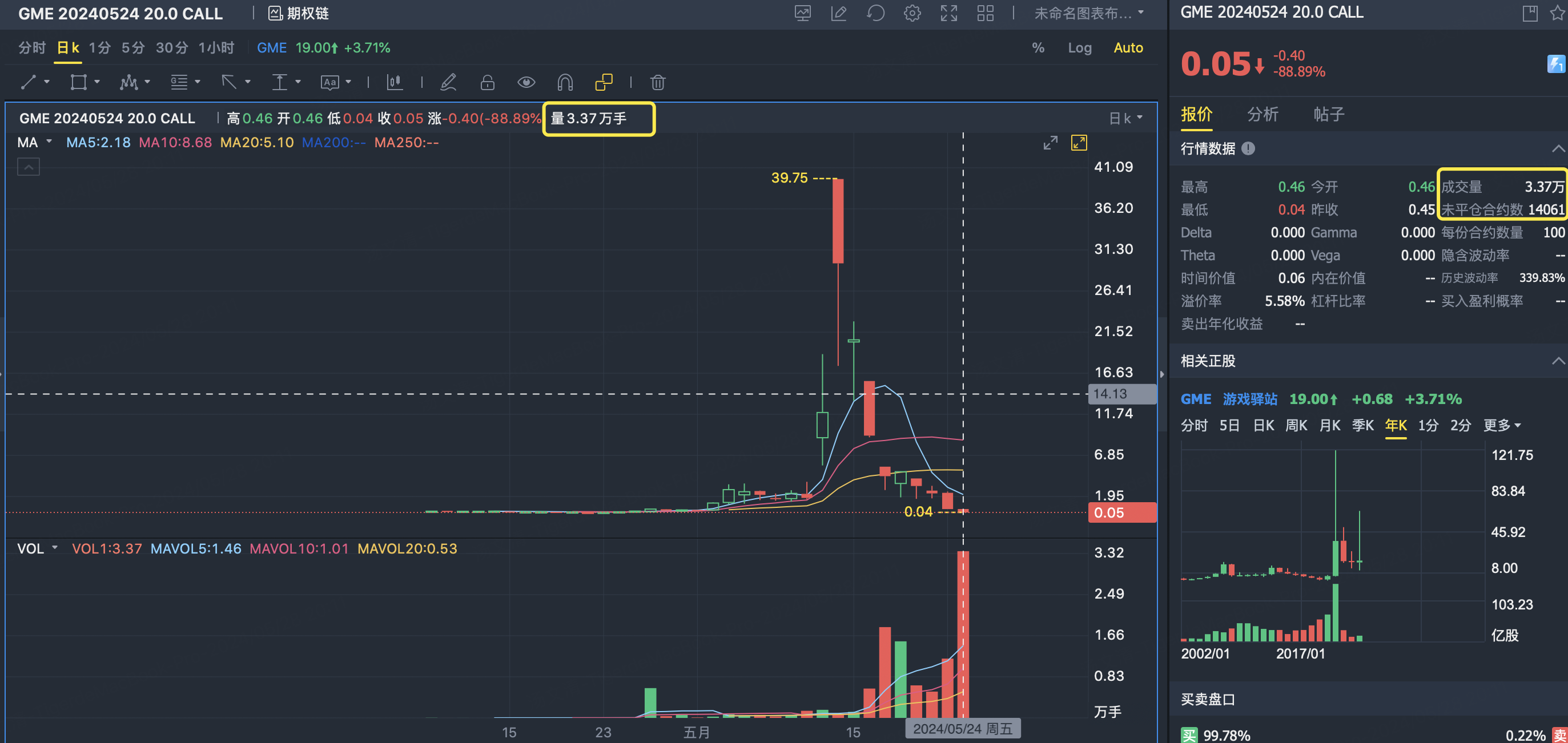
Task: Collapse the 行情数据 section
Action: pos(1558,148)
